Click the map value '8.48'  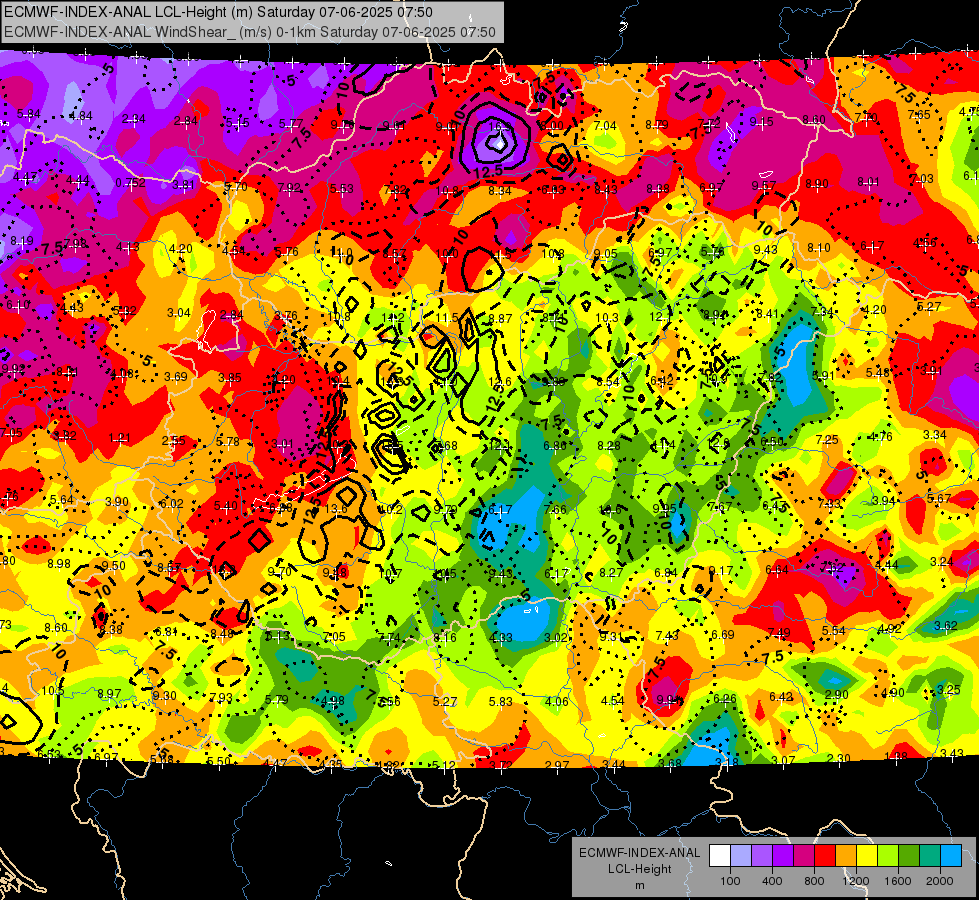pos(222,634)
